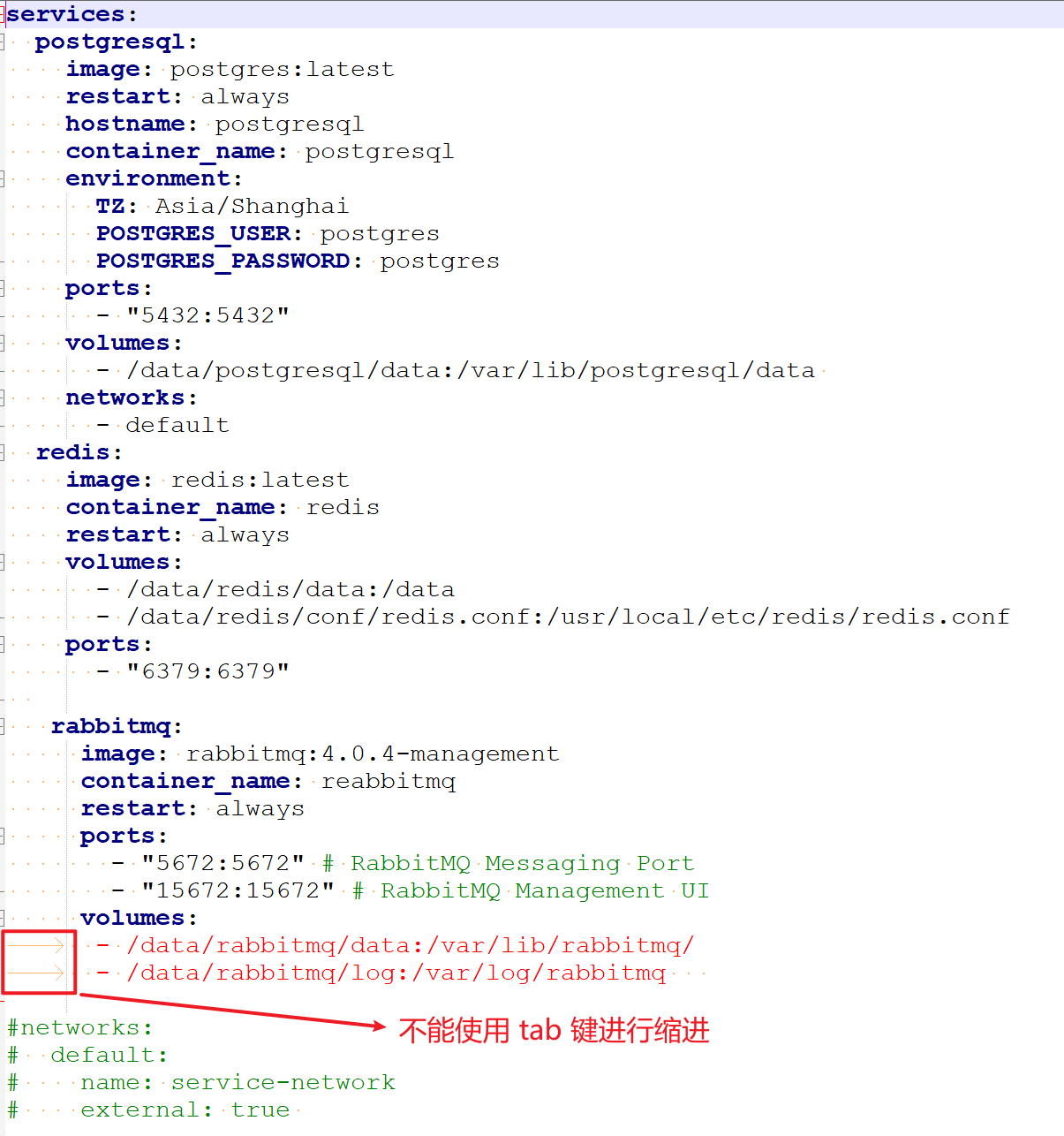Click the Asia/Shanghai timezone value

[x=252, y=206]
